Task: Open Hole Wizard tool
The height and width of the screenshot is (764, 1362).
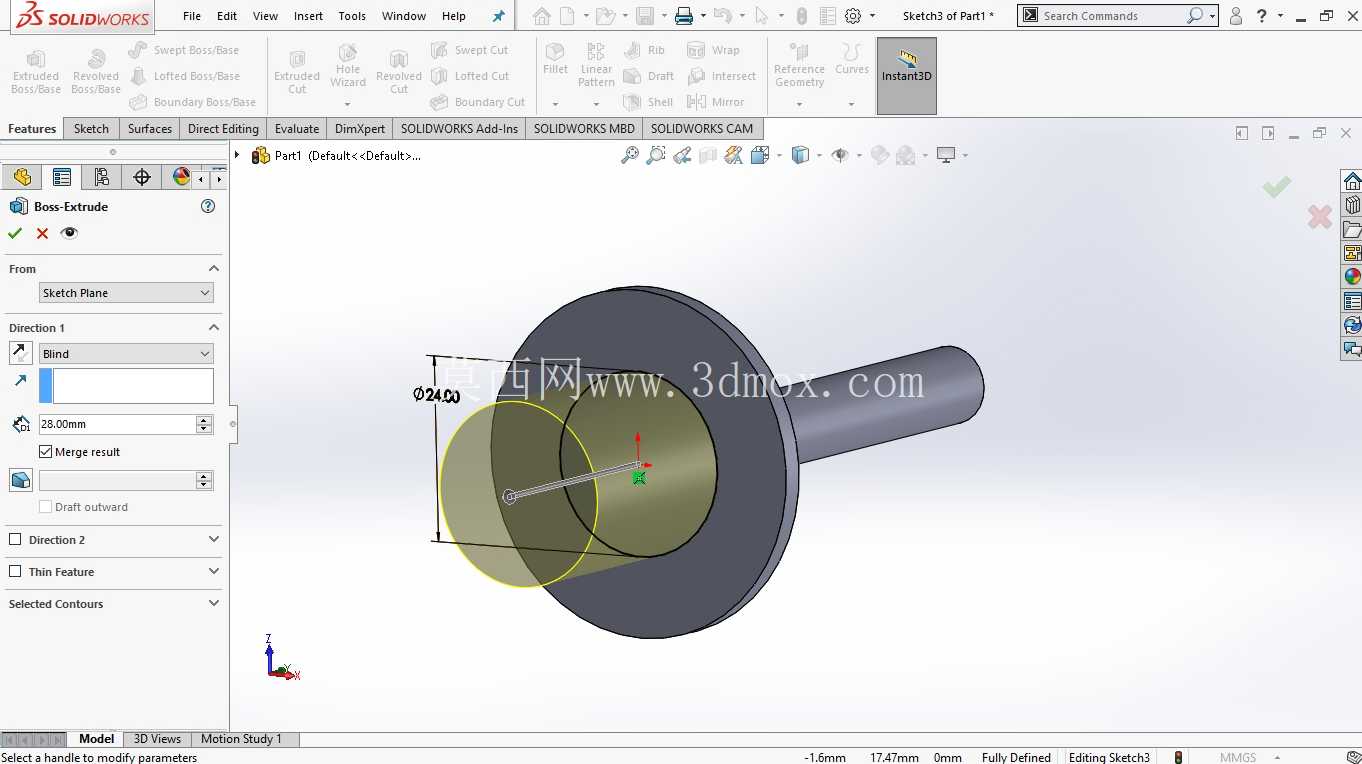Action: tap(348, 66)
